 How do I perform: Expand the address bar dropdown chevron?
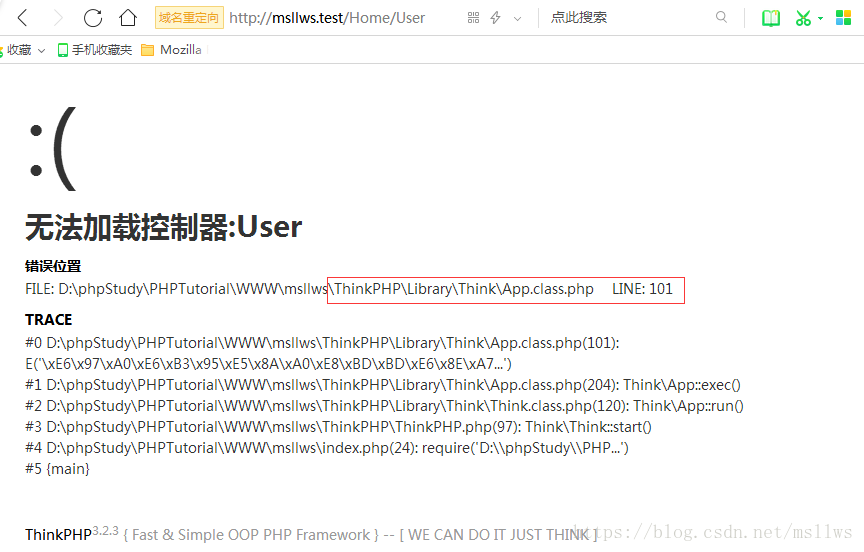point(517,18)
